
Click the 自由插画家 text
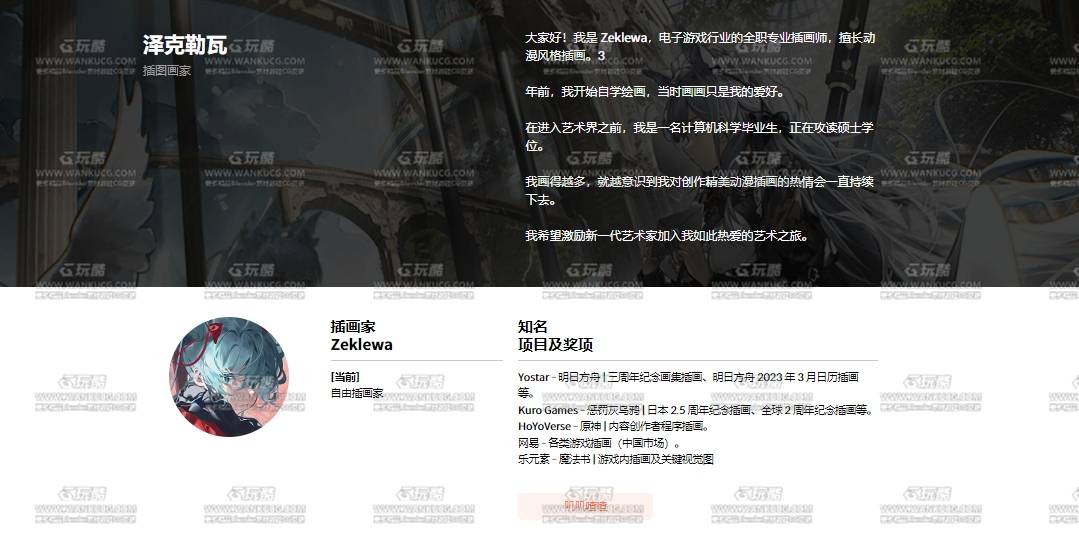[356, 394]
